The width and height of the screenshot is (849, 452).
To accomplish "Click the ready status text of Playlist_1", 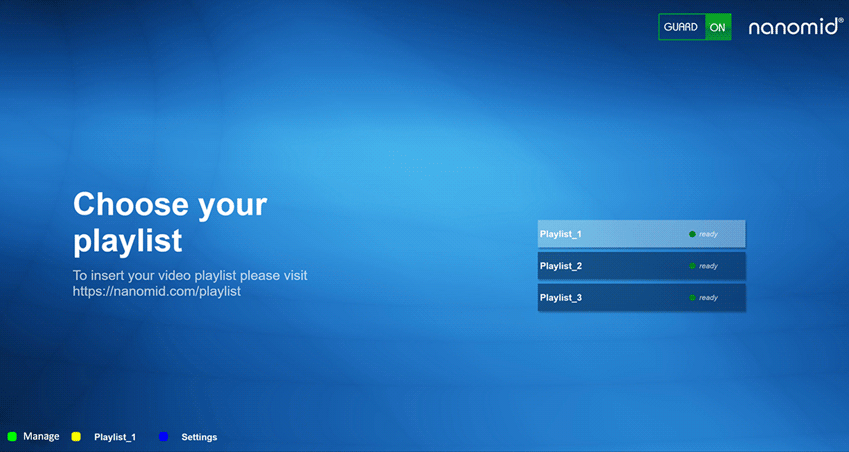I will (708, 234).
